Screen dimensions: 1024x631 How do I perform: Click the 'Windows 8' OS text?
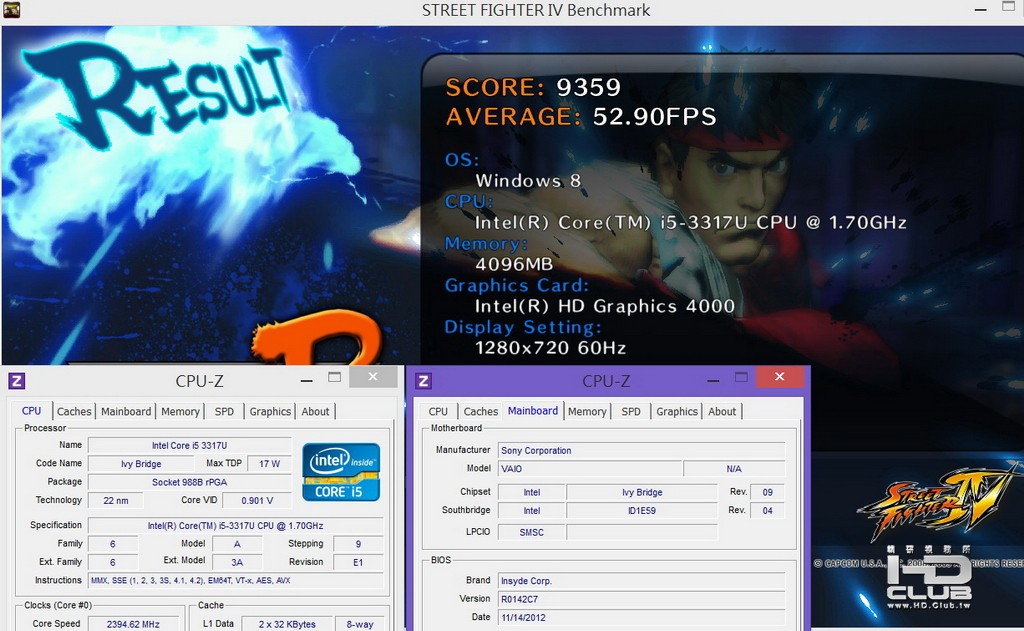click(x=528, y=181)
